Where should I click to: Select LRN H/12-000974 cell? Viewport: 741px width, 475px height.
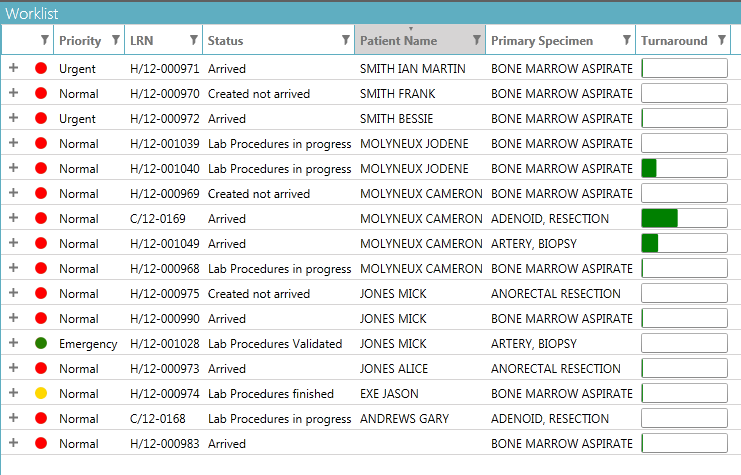(x=164, y=393)
